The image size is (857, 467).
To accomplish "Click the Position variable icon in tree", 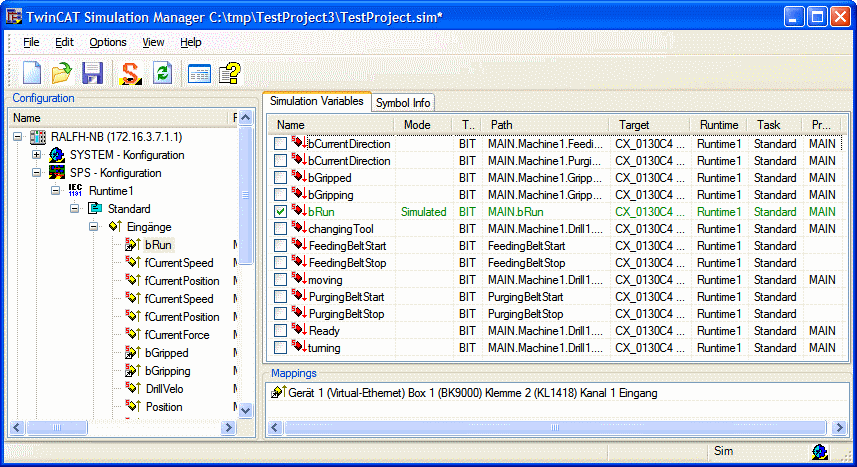I will point(133,407).
